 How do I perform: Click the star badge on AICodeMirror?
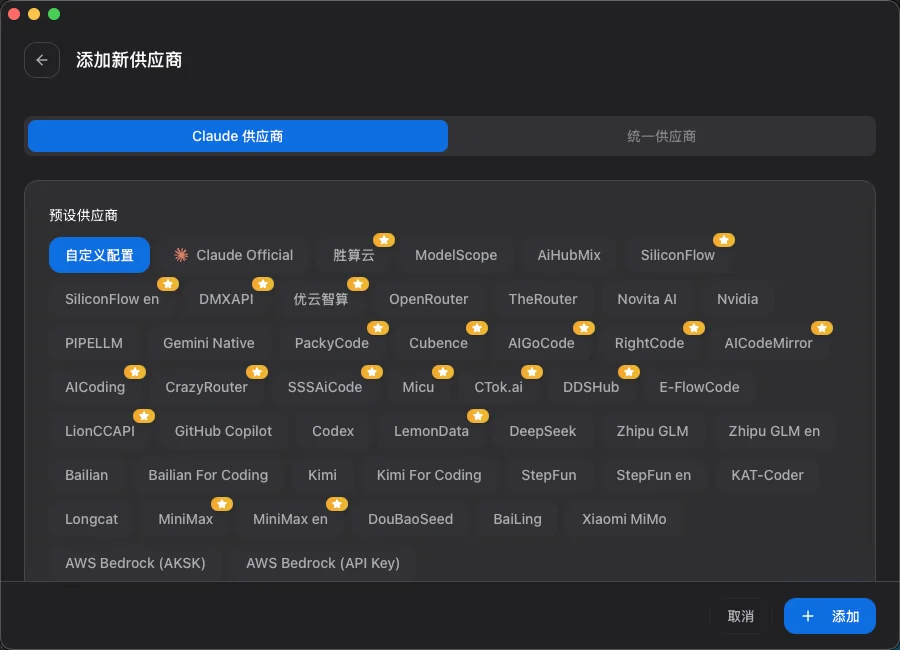822,328
